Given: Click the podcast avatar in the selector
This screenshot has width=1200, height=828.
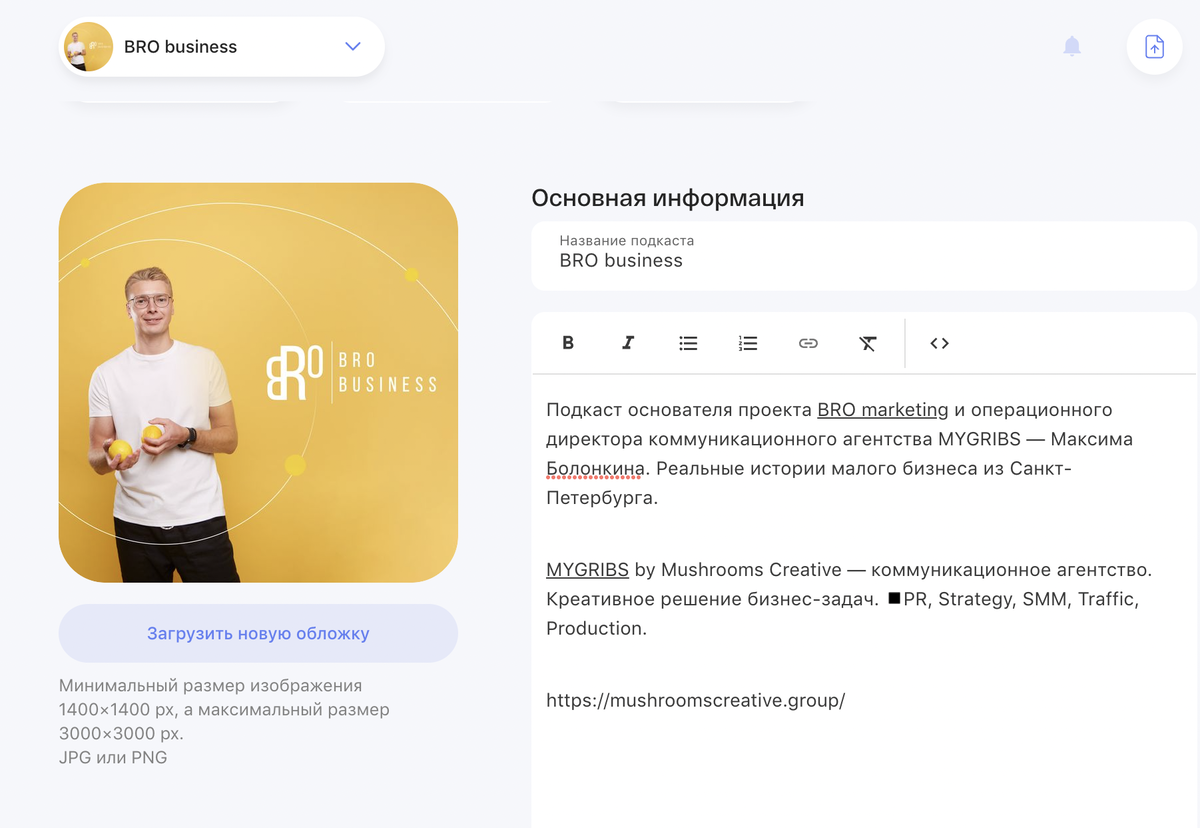Looking at the screenshot, I should point(88,47).
